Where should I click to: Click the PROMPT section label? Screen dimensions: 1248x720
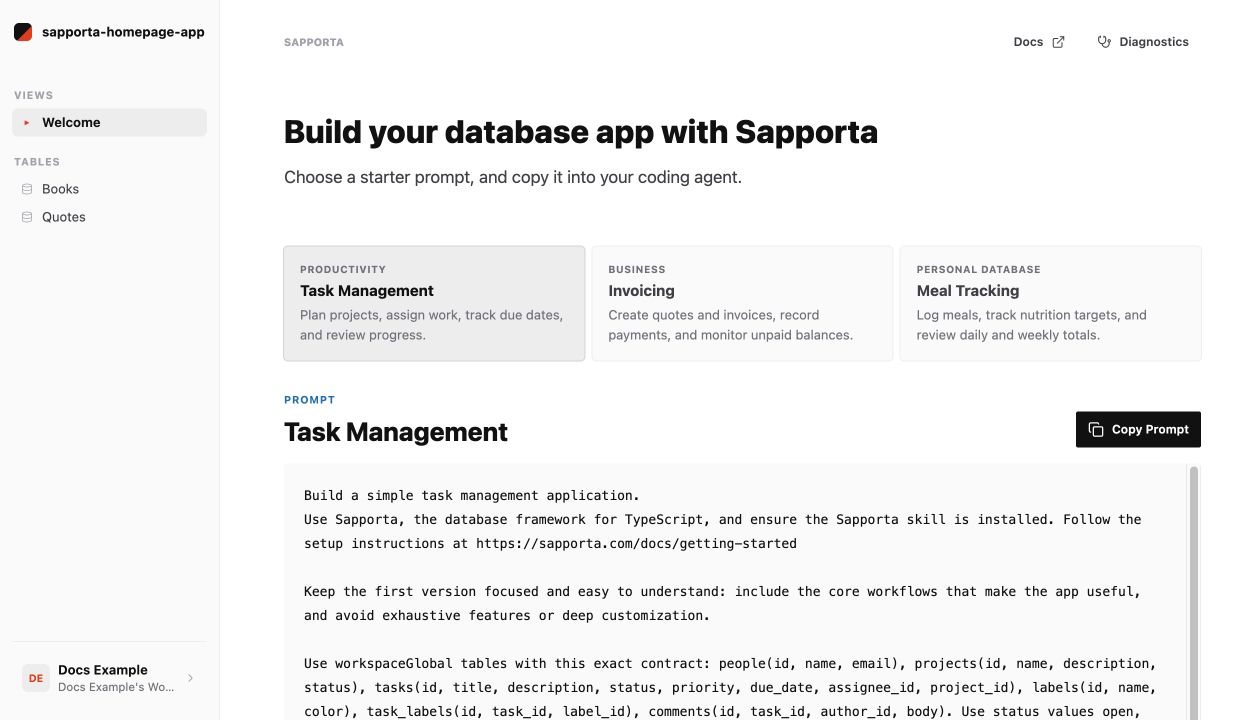310,400
